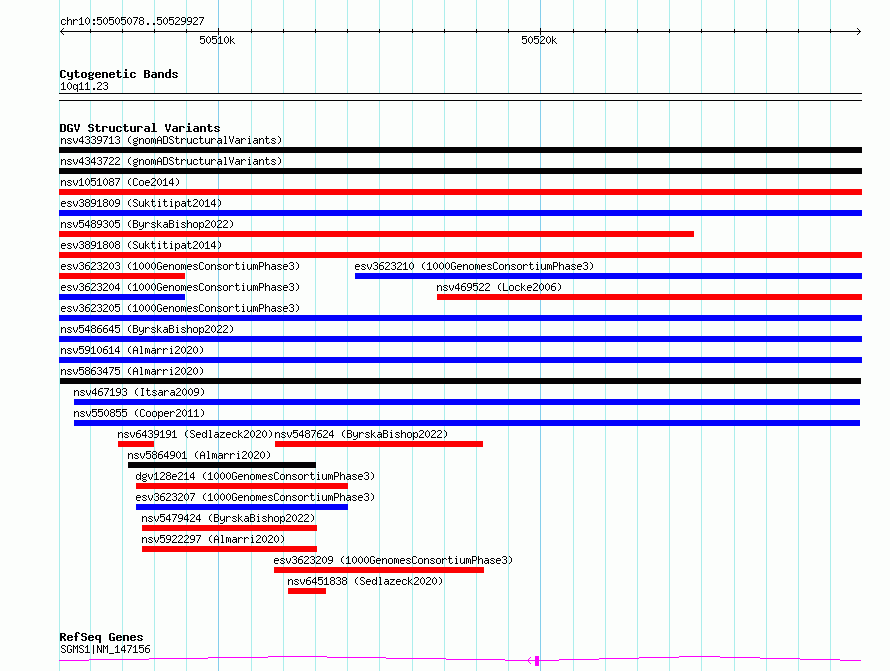Select nsv467193 (Itsara2009) label

(139, 392)
